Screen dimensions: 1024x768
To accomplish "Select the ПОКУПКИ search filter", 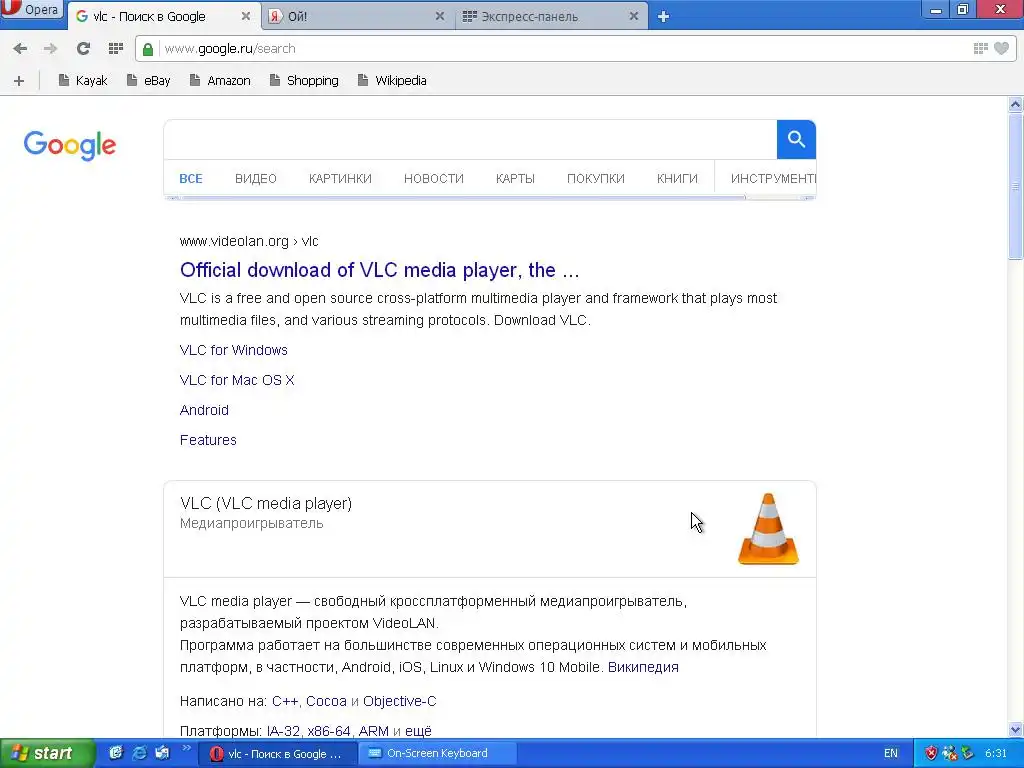I will pos(596,178).
